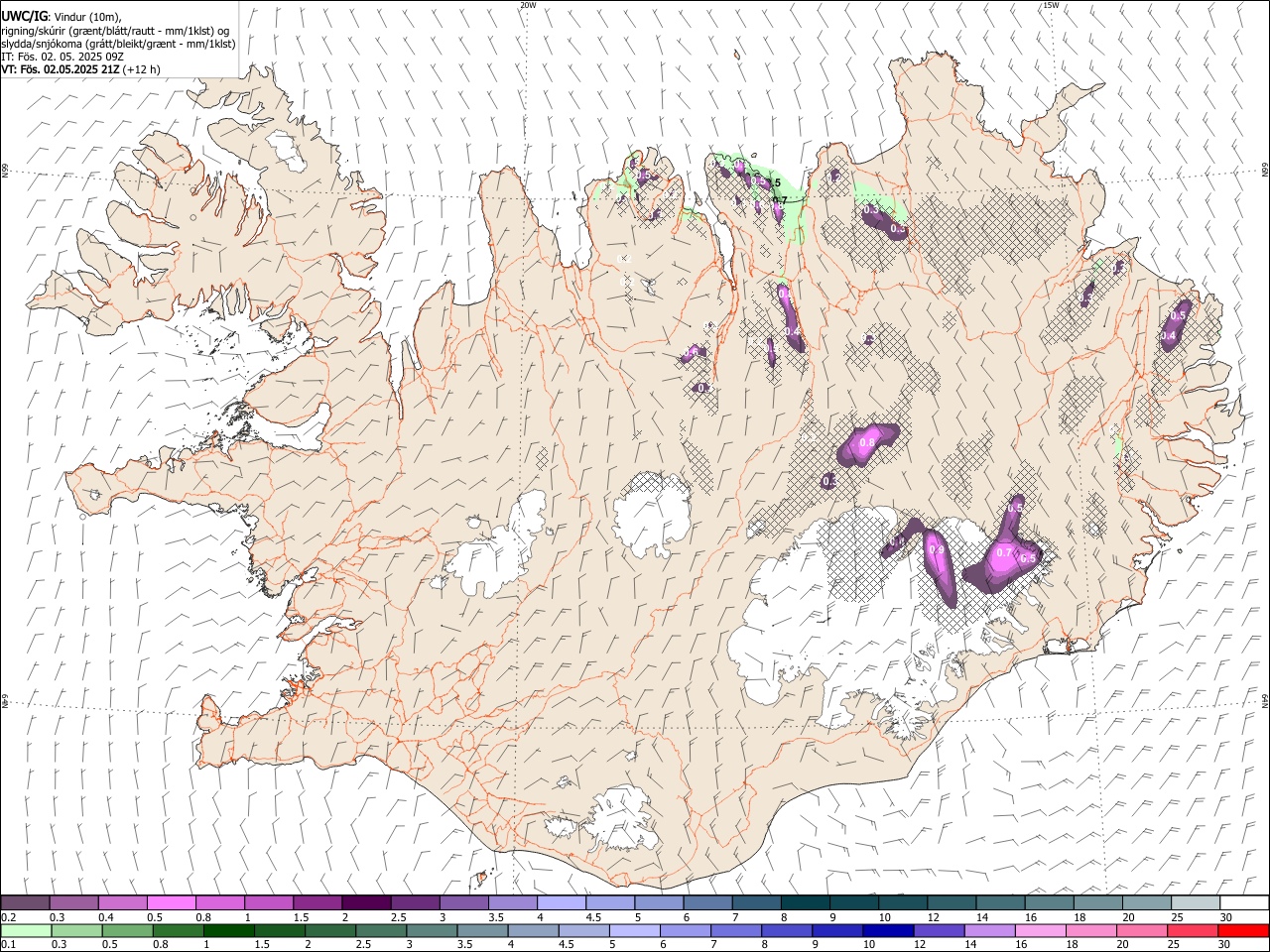Pick the dark green 1–1.5 rain legend swatch
The width and height of the screenshot is (1270, 952).
[x=229, y=930]
